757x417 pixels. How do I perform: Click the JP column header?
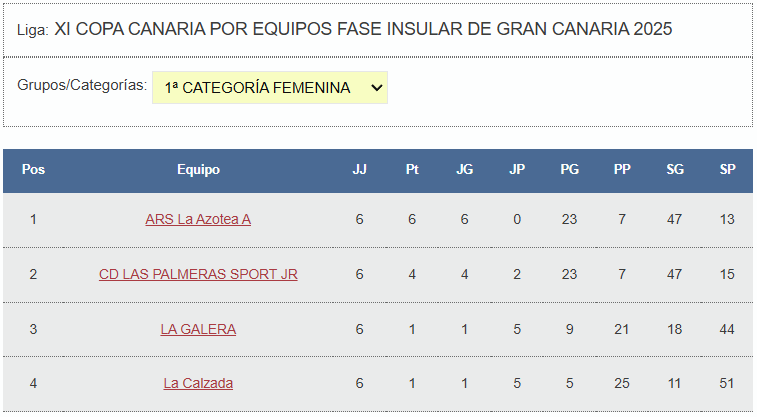517,170
